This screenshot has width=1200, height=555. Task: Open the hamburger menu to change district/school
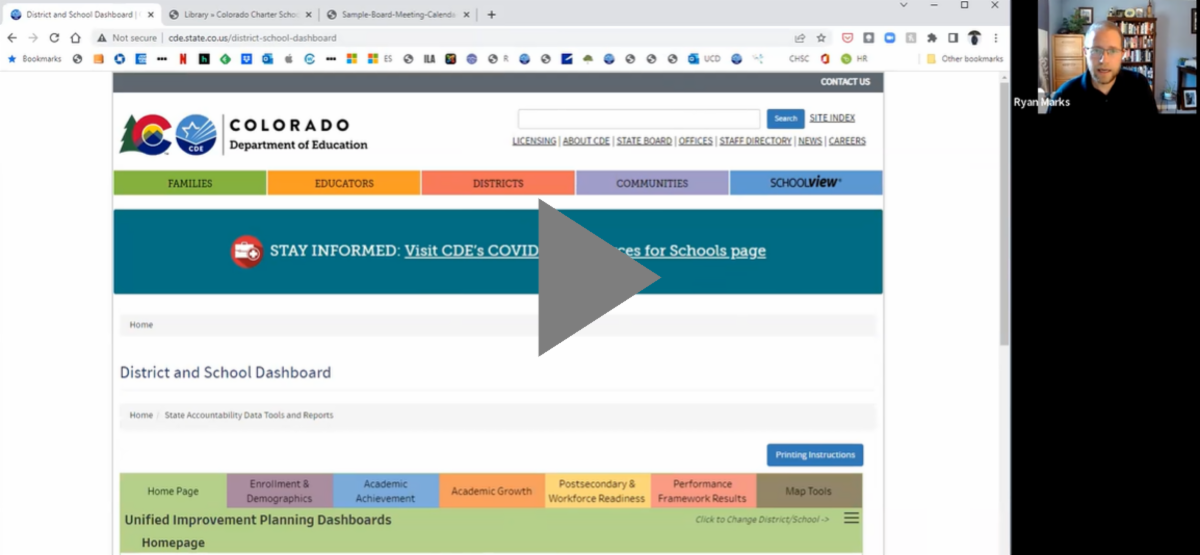(851, 518)
